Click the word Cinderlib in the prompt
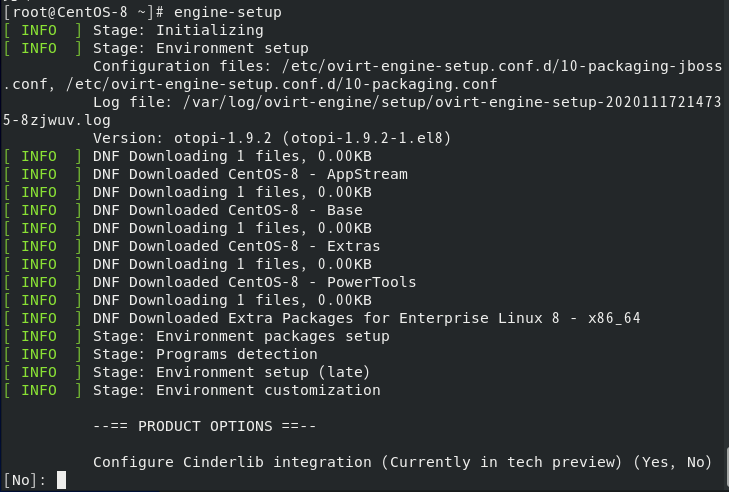This screenshot has width=729, height=492. [223, 462]
